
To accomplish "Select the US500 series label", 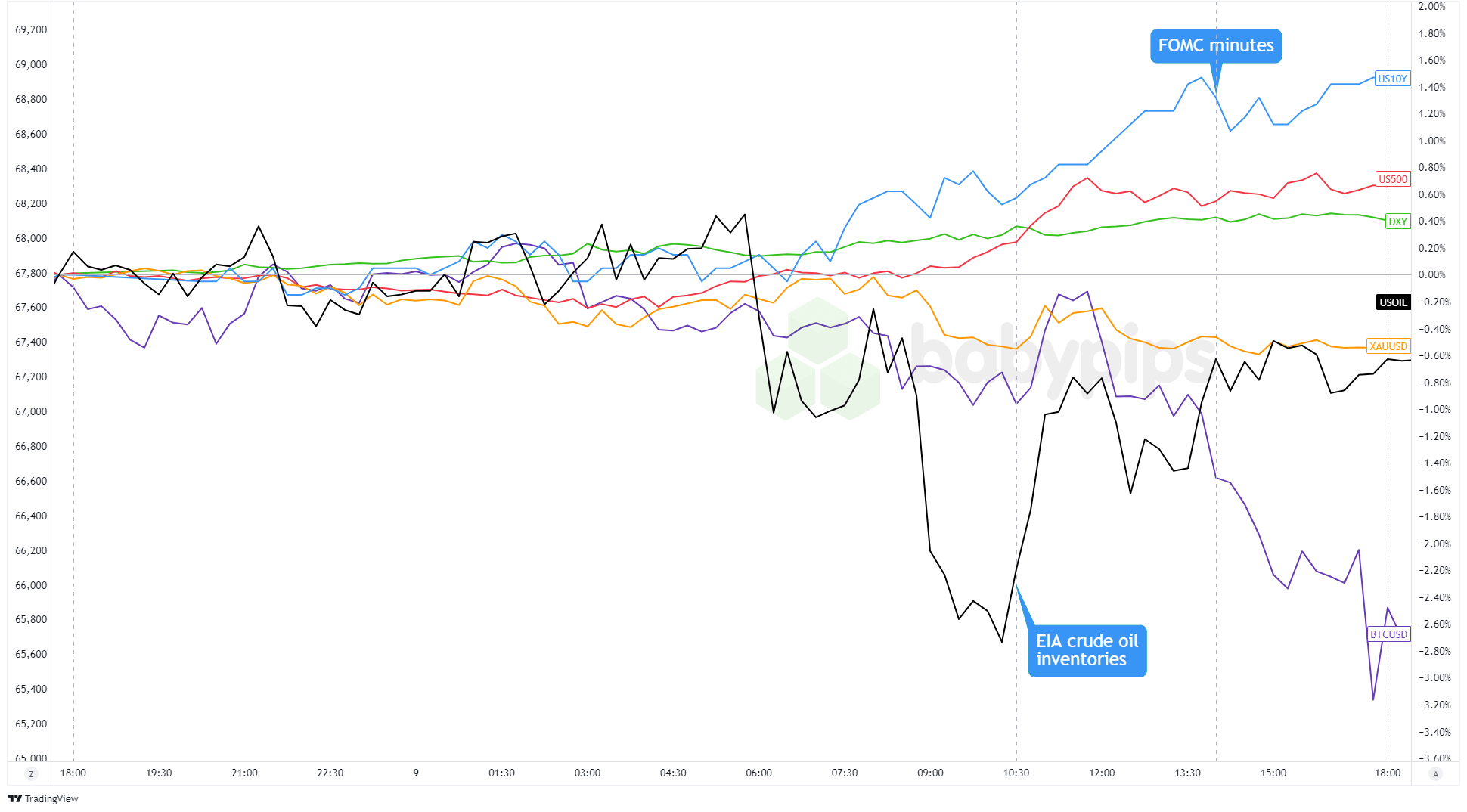I will coord(1392,179).
